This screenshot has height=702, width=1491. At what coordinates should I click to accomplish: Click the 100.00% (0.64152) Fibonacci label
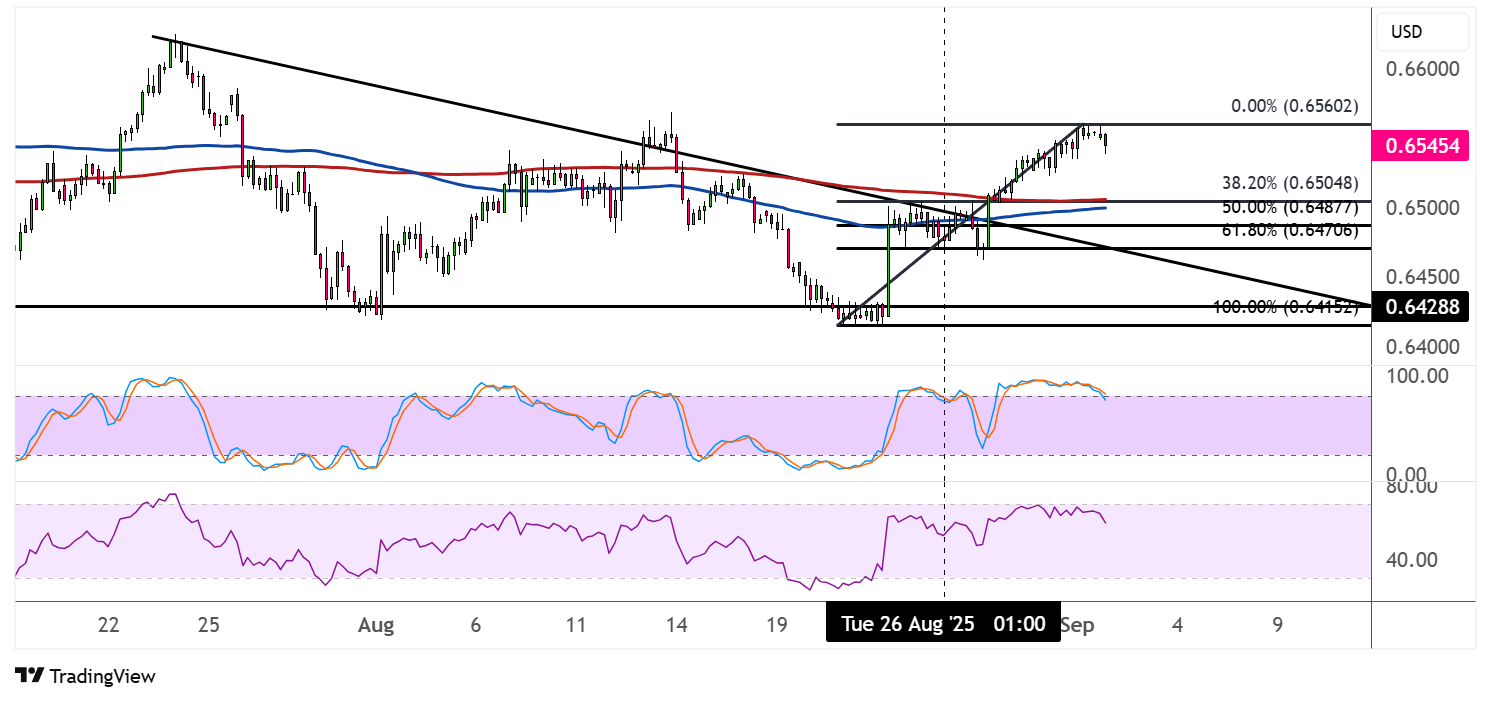(1286, 307)
